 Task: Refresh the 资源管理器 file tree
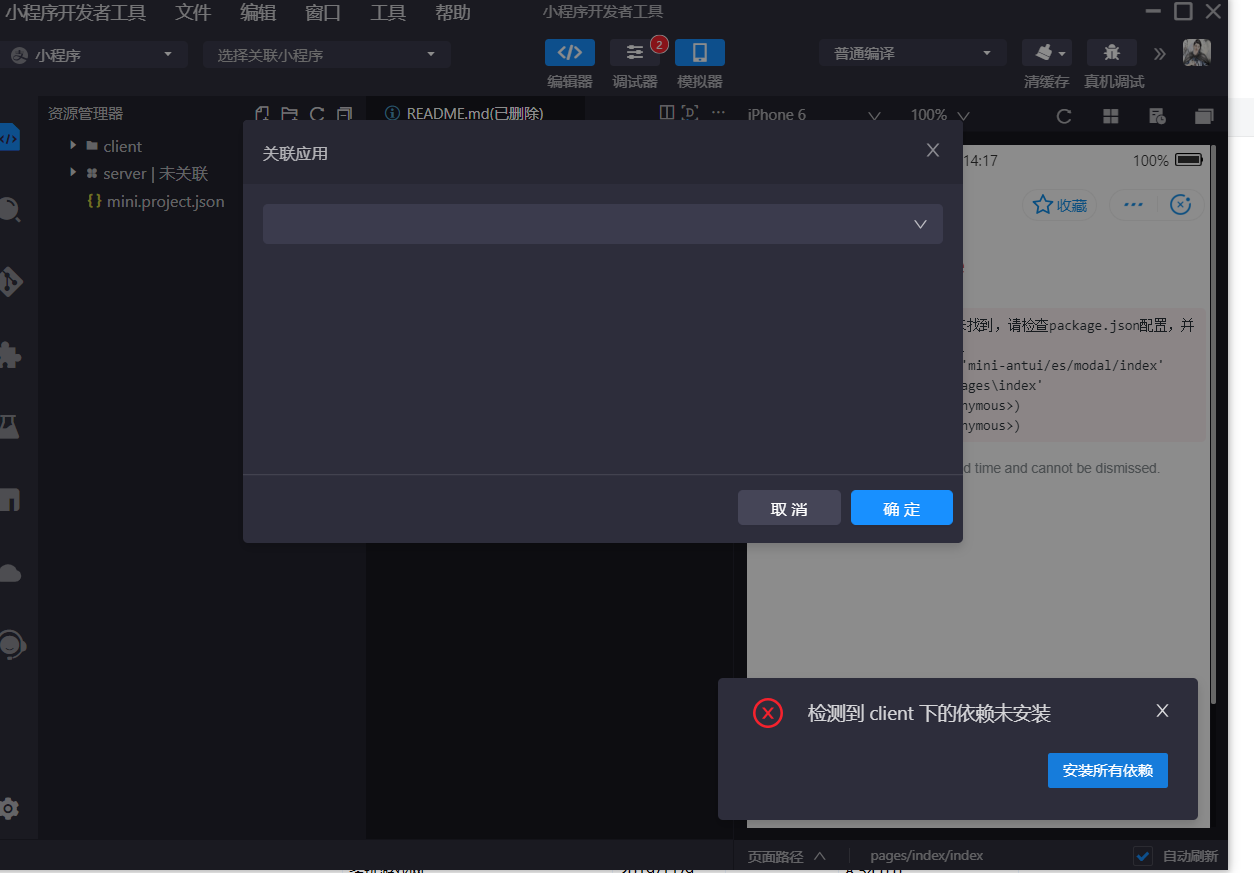[x=317, y=114]
